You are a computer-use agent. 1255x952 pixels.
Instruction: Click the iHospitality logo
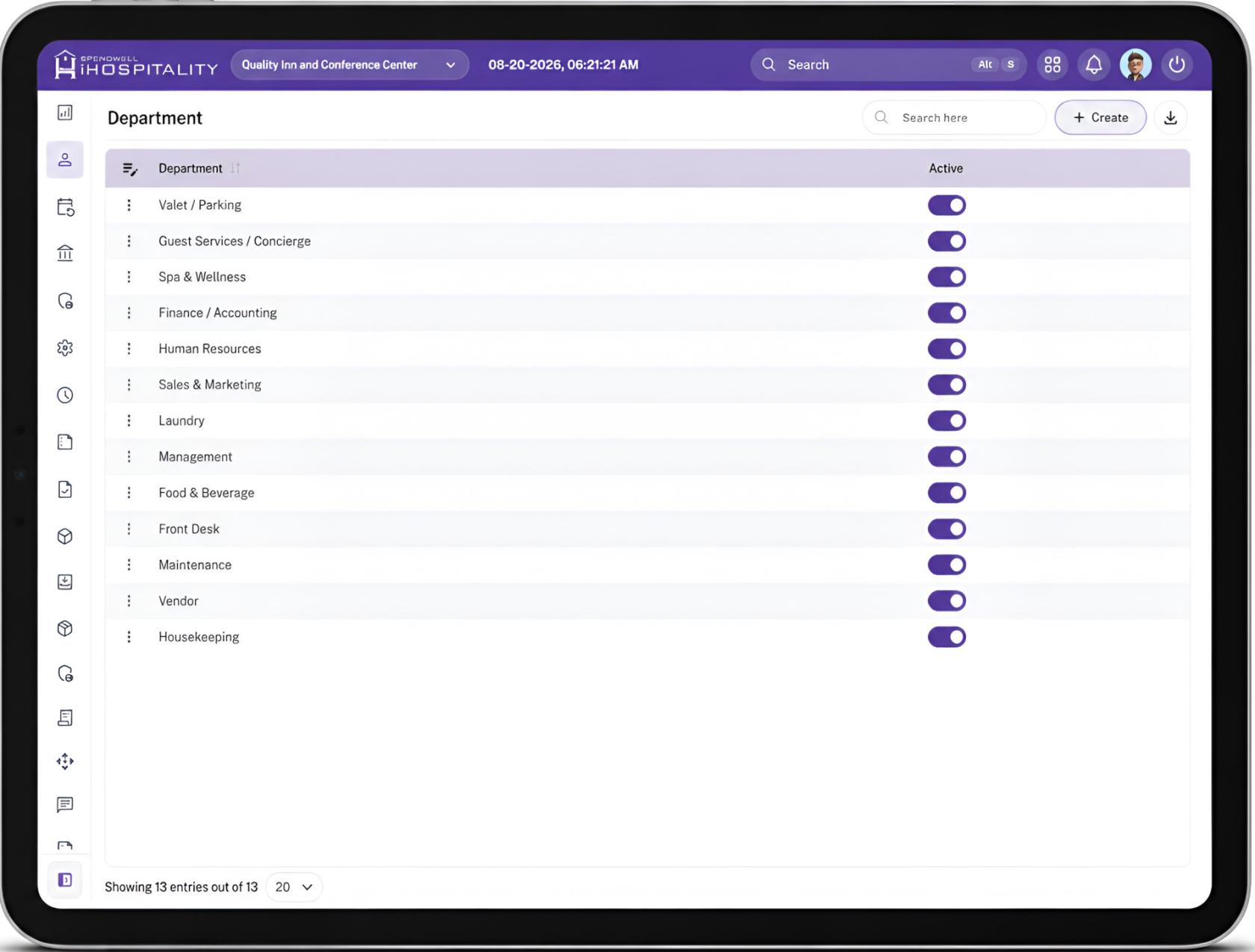[135, 65]
